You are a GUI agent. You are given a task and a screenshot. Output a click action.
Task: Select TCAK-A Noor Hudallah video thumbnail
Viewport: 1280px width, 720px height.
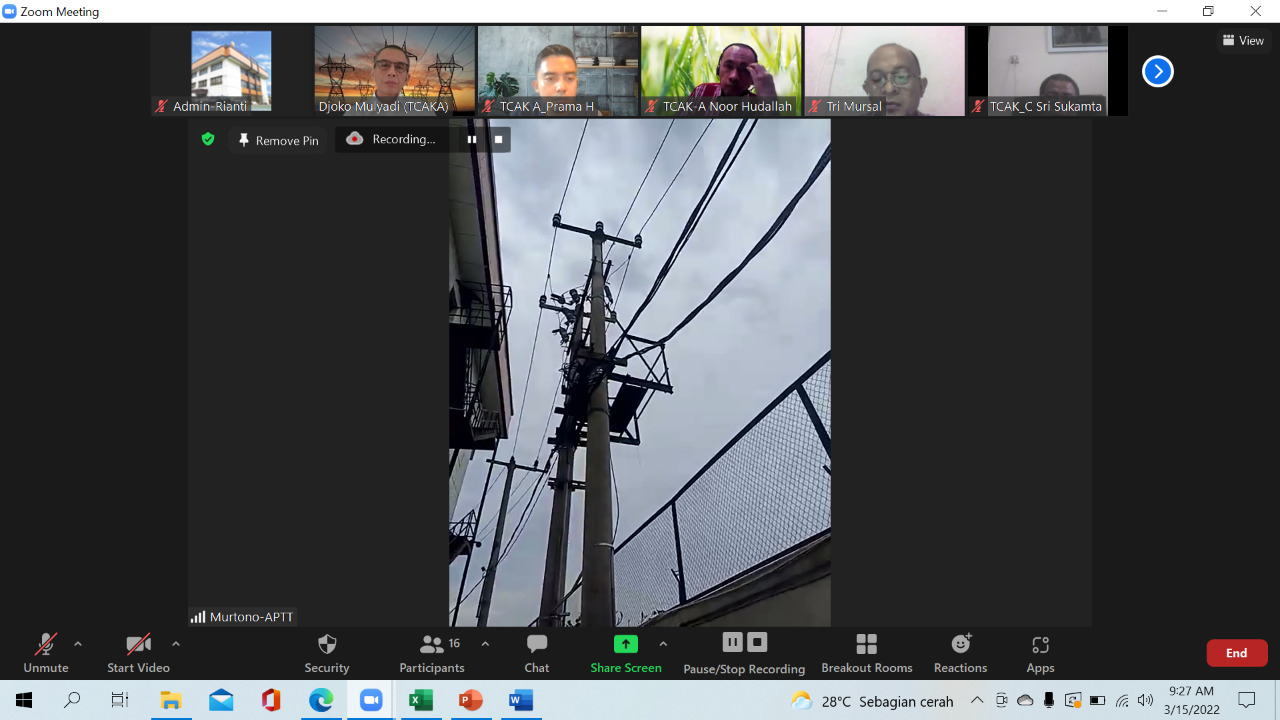(721, 71)
